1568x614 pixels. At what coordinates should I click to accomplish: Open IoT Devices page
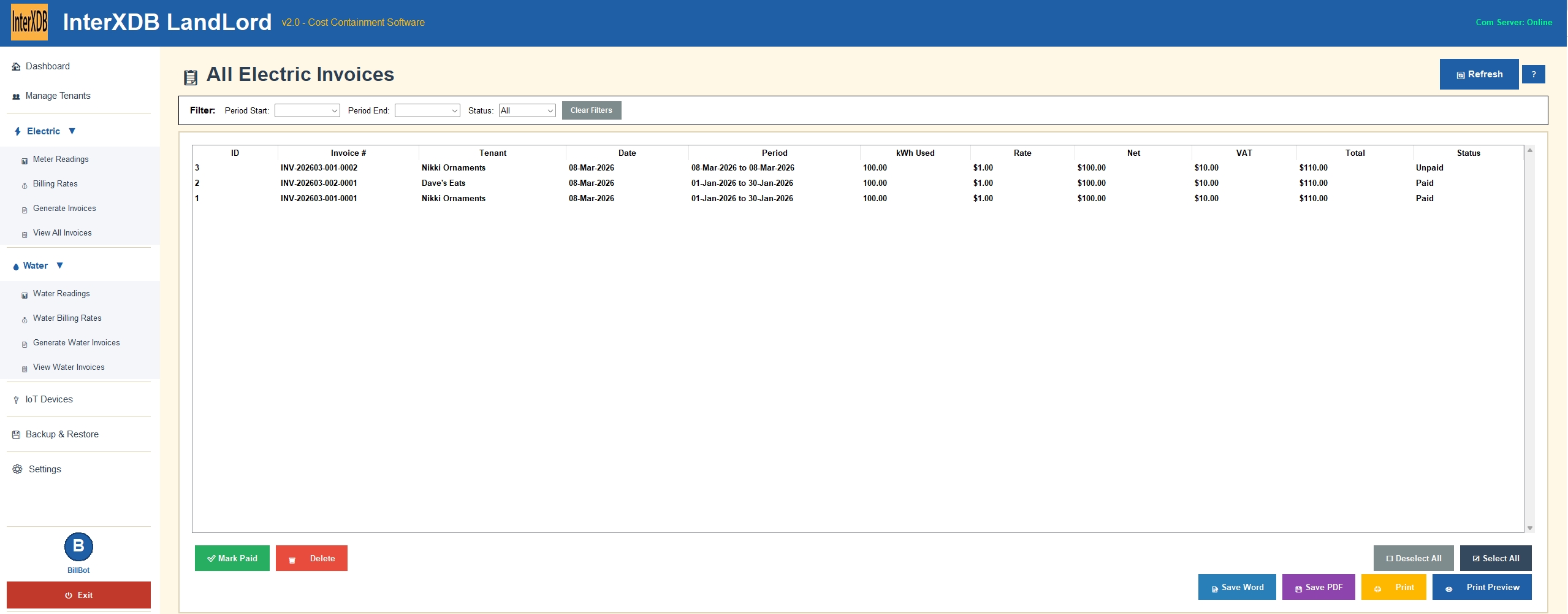pyautogui.click(x=49, y=399)
